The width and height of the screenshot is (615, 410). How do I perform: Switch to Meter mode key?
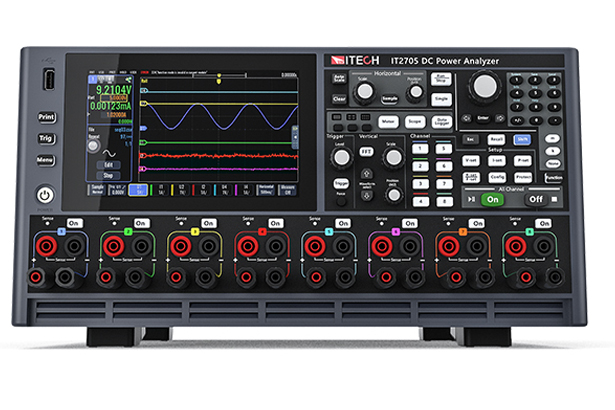click(x=388, y=122)
